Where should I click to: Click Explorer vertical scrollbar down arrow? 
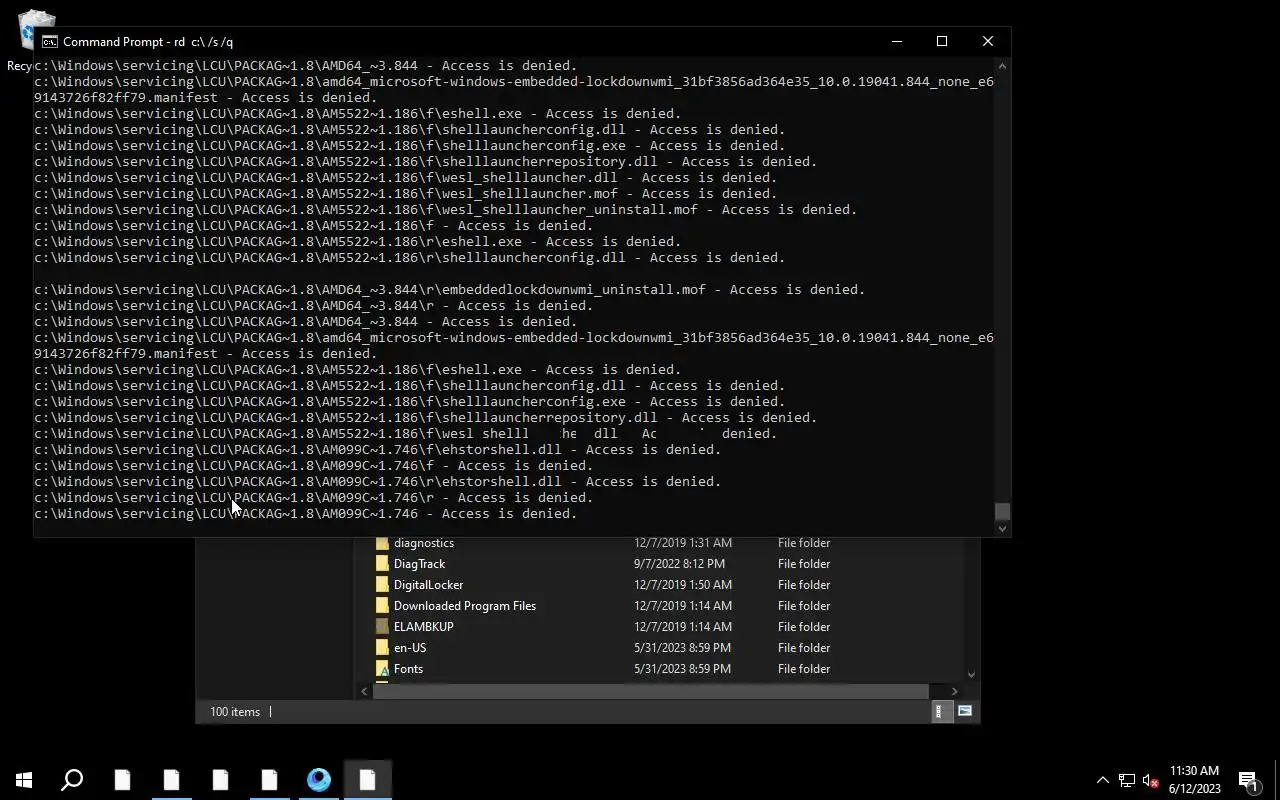[x=970, y=675]
